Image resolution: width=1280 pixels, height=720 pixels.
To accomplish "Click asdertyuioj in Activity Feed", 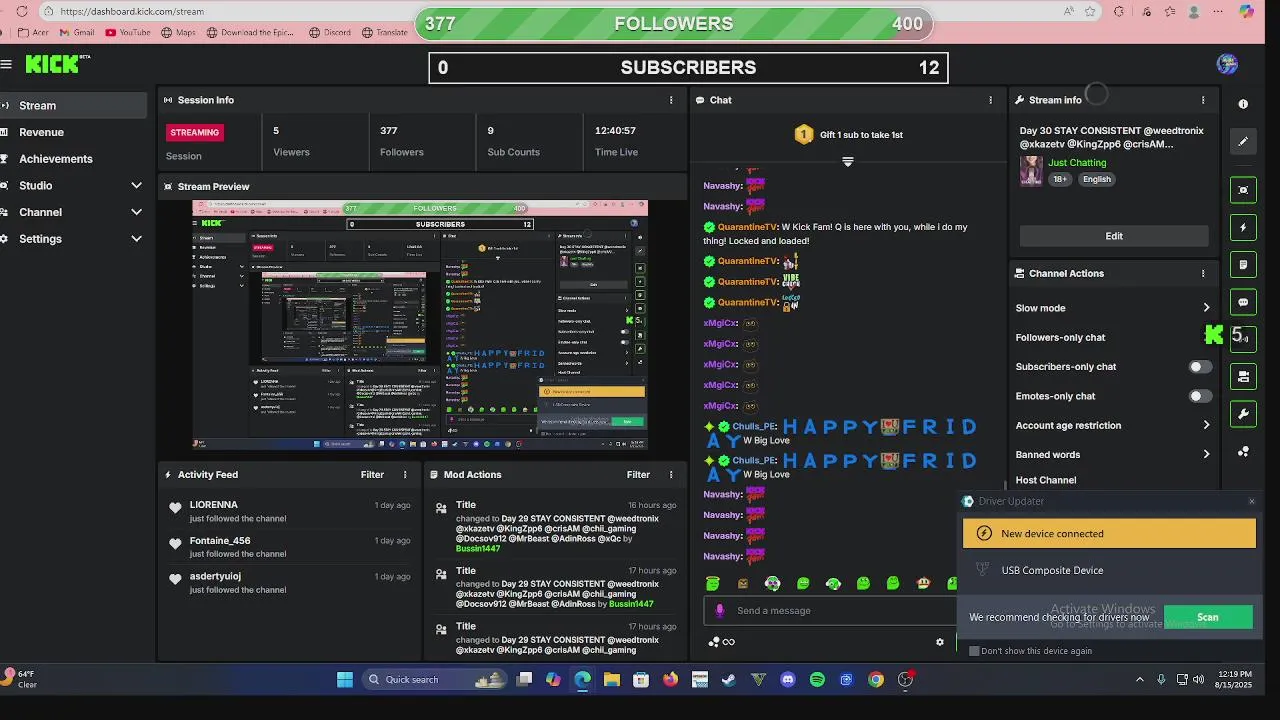I will (215, 576).
